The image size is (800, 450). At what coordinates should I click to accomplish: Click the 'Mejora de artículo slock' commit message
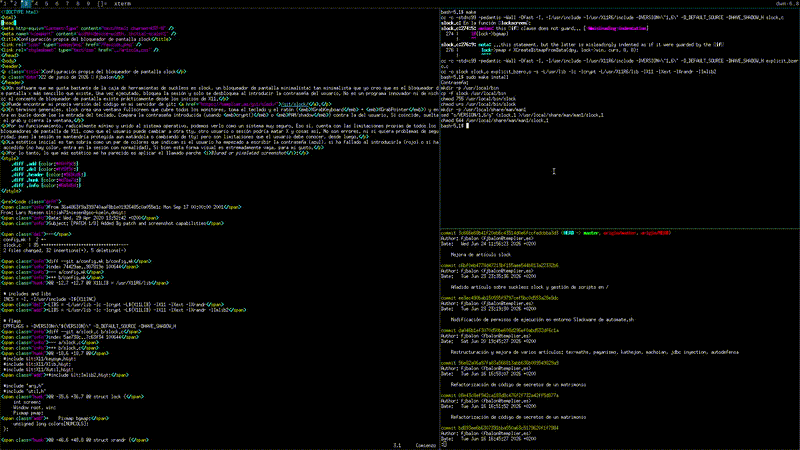(x=481, y=255)
